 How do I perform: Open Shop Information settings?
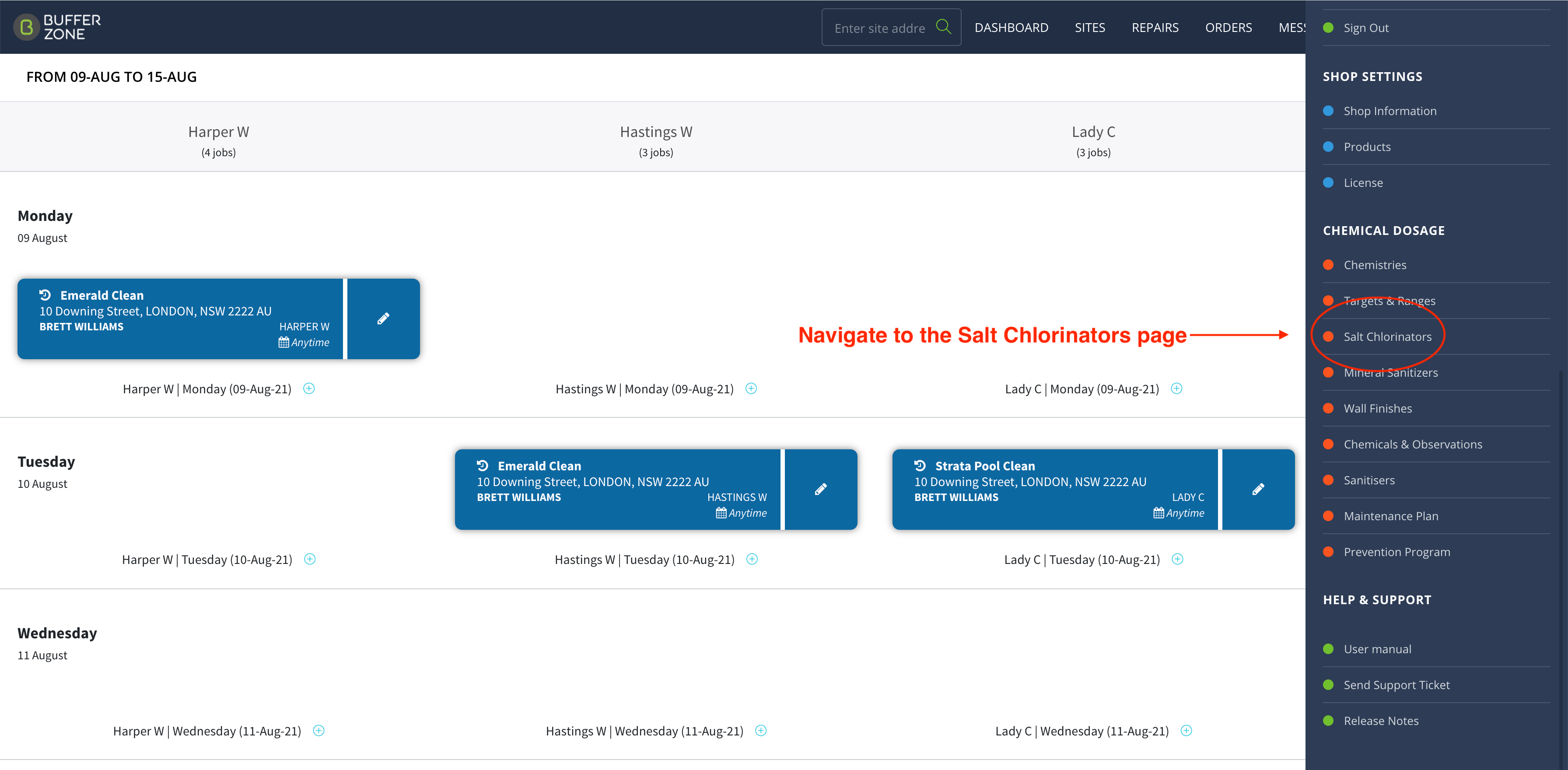point(1389,111)
